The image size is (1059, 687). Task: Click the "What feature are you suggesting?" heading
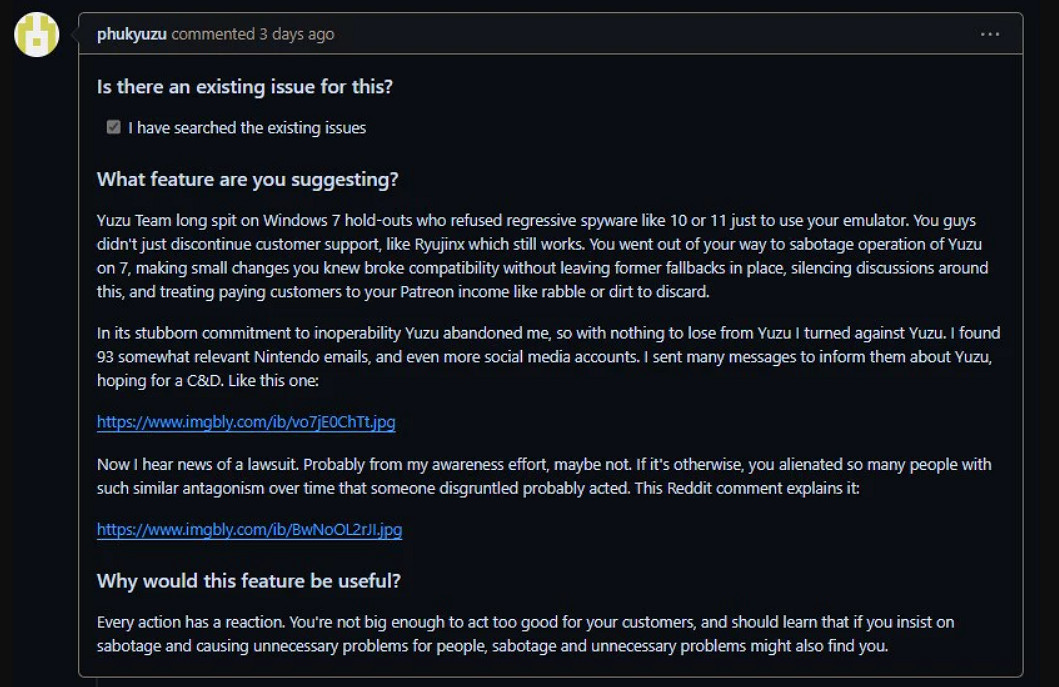point(248,180)
